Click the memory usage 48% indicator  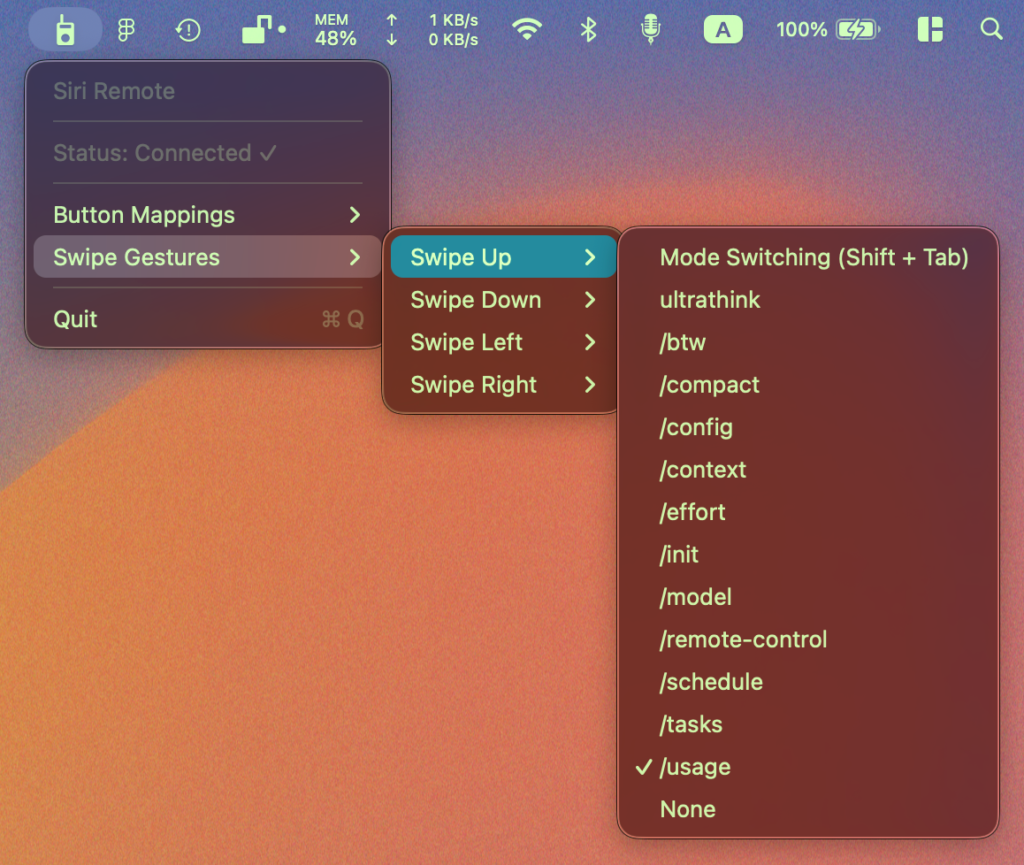[x=335, y=30]
